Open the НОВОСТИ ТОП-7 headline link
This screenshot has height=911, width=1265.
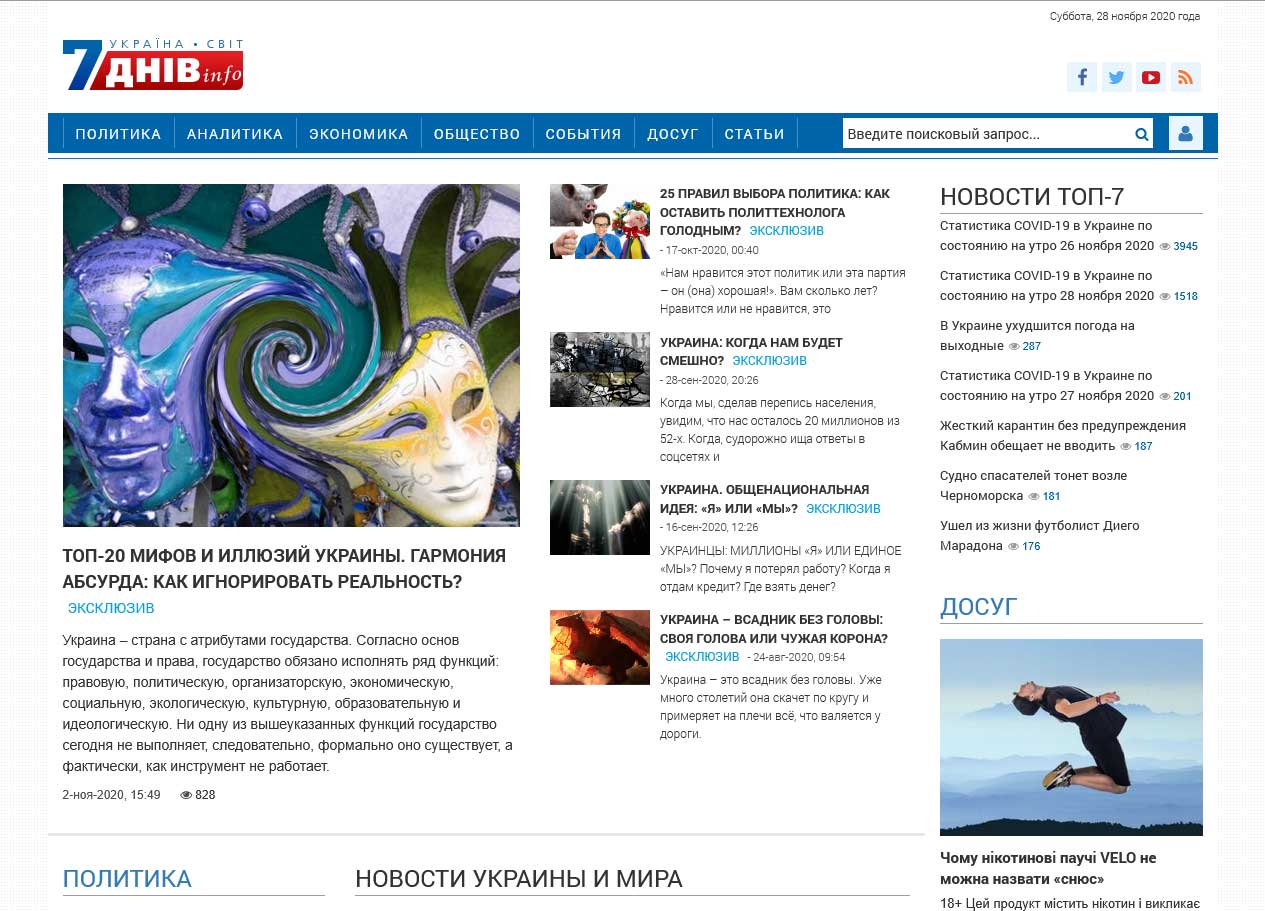point(1034,196)
